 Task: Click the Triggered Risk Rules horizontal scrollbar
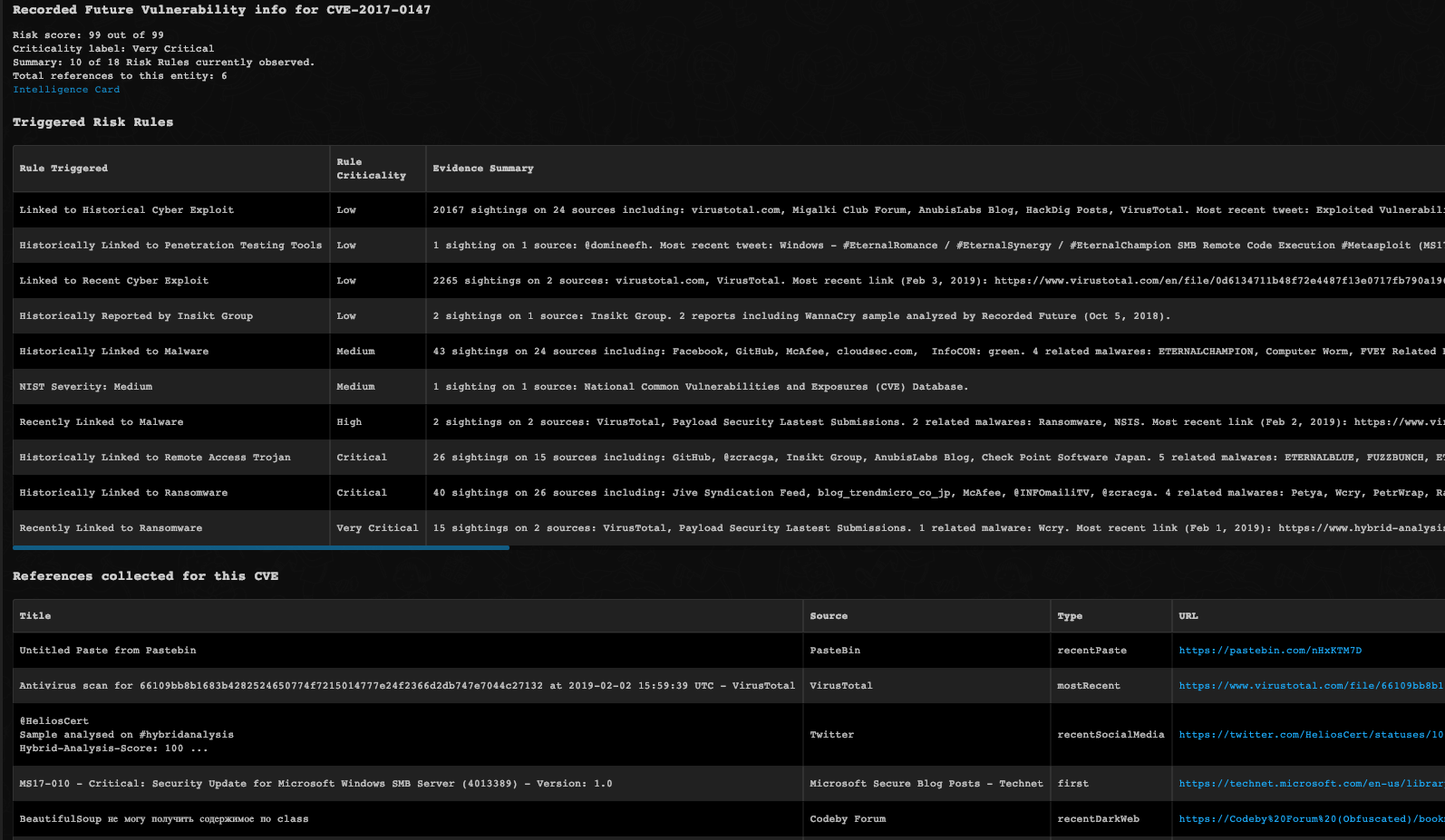click(261, 548)
